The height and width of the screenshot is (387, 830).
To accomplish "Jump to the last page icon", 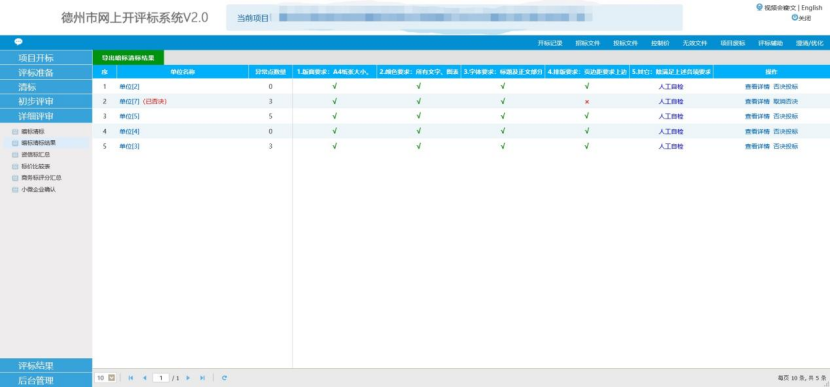I will (x=202, y=378).
